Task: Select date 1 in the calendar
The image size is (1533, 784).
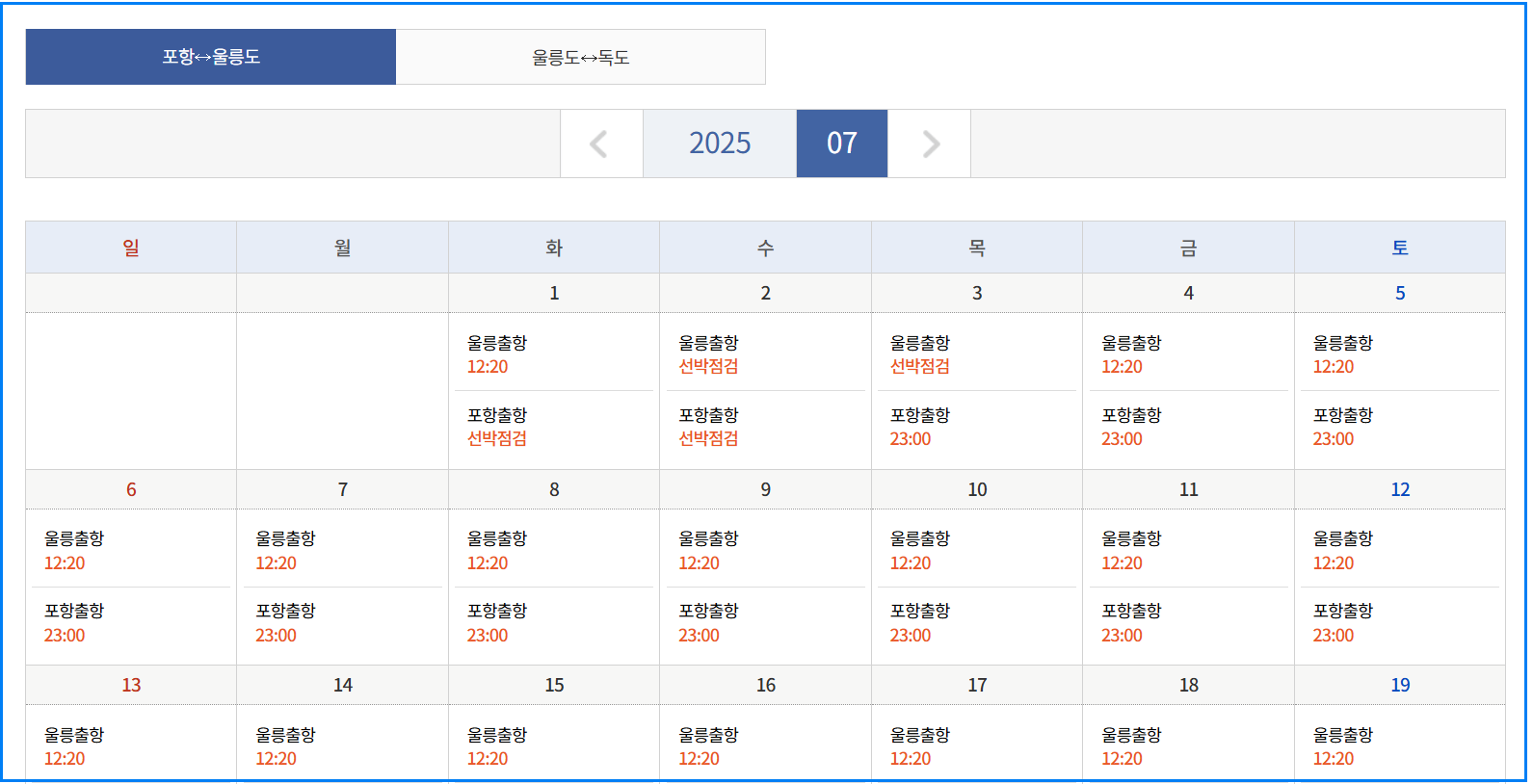Action: pos(554,293)
